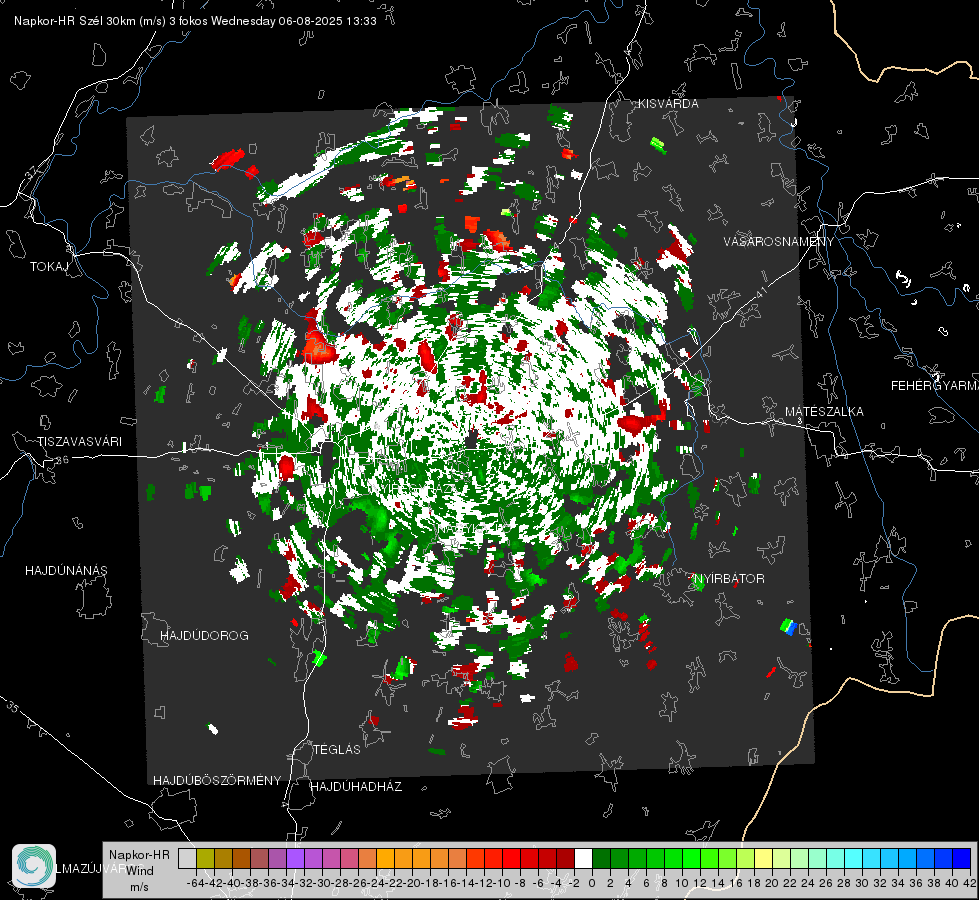The width and height of the screenshot is (979, 900).
Task: Pick the cyan swatch between 28 and 30
Action: 854,858
